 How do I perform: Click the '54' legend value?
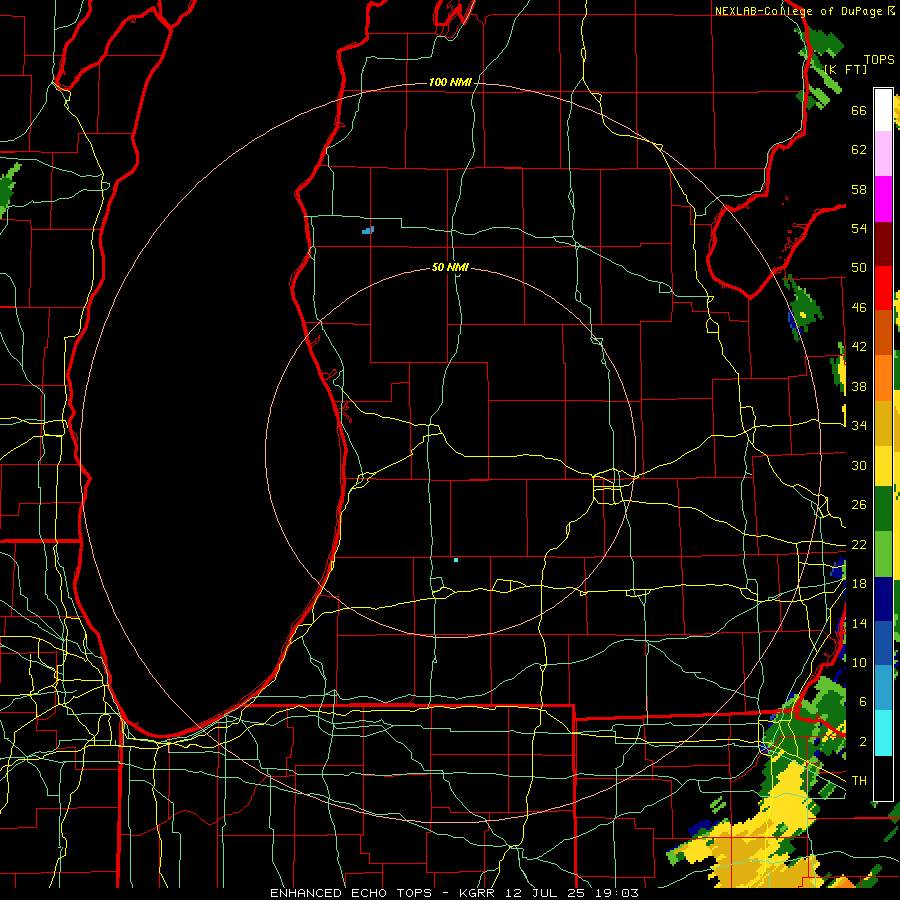(859, 228)
